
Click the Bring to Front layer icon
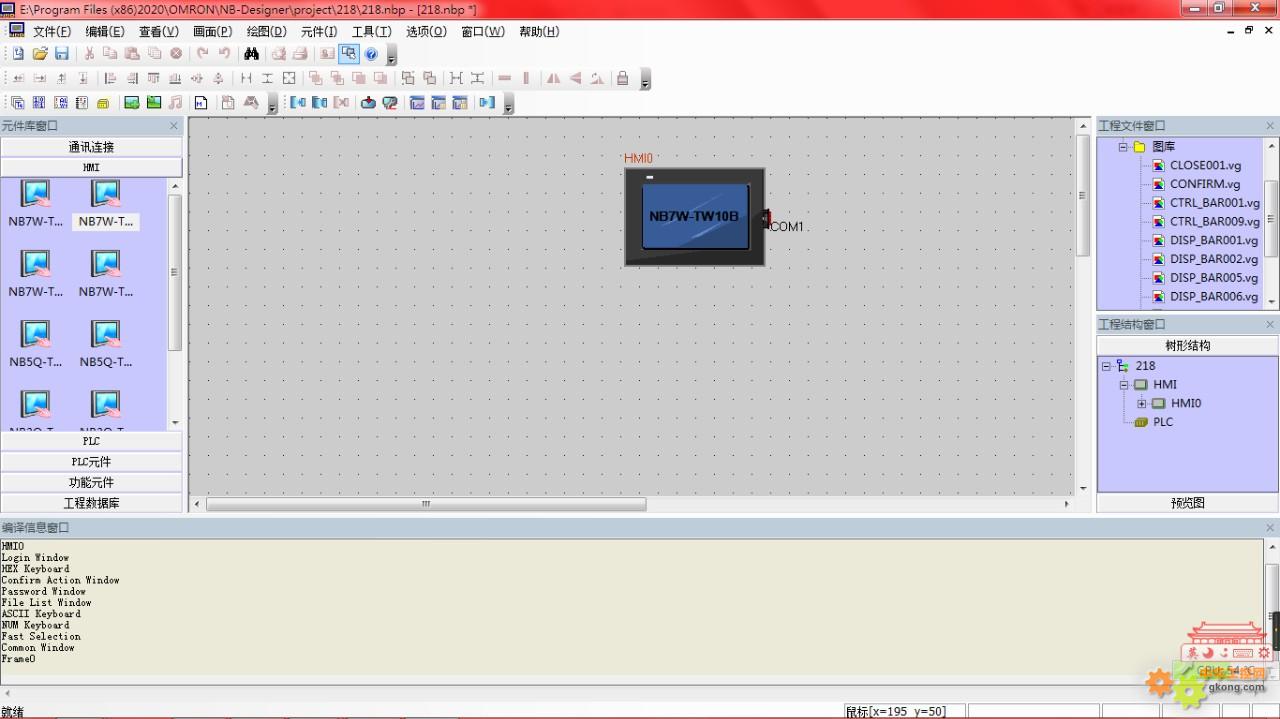(x=316, y=78)
